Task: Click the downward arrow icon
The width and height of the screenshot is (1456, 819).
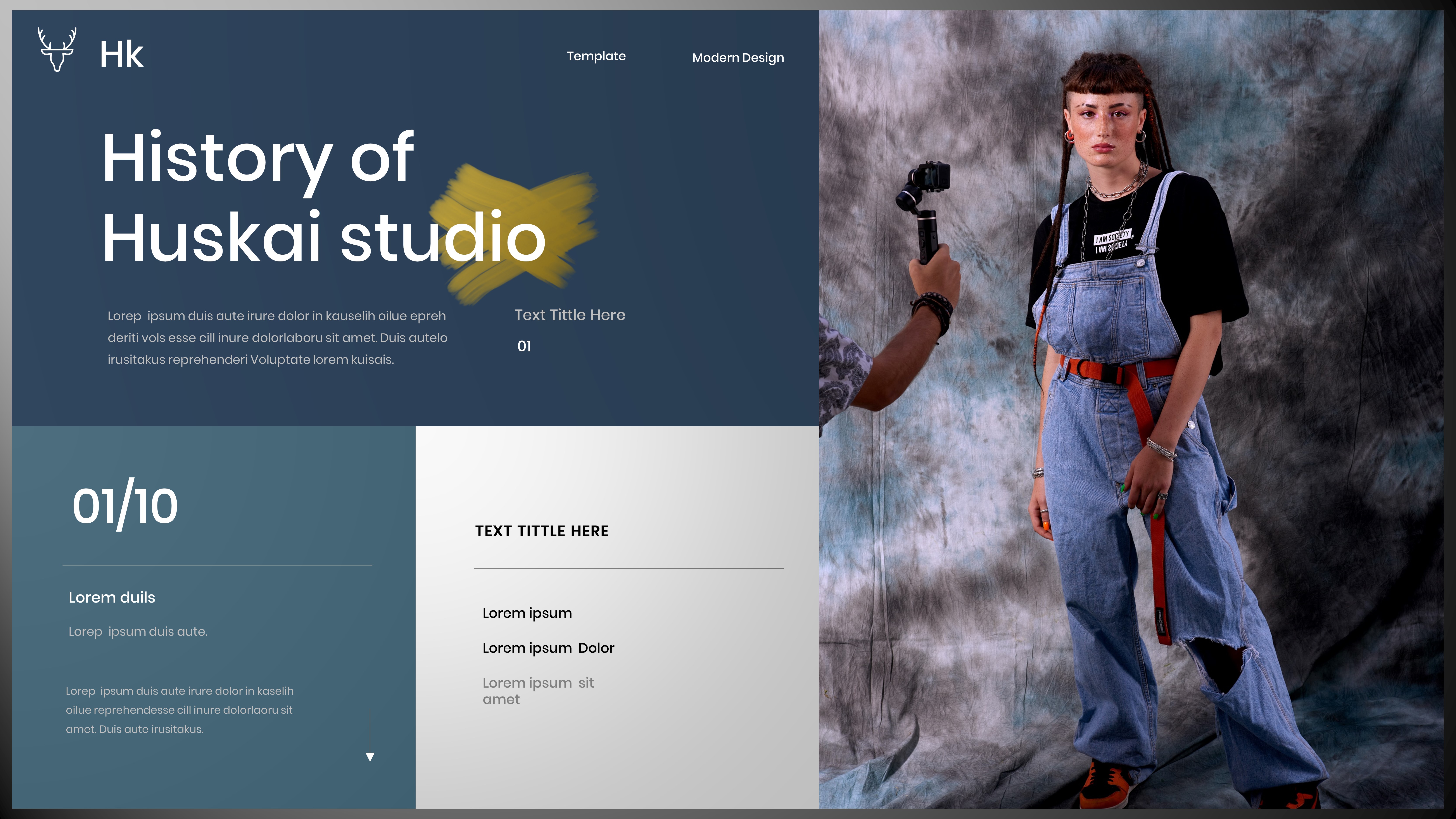Action: pos(370,735)
